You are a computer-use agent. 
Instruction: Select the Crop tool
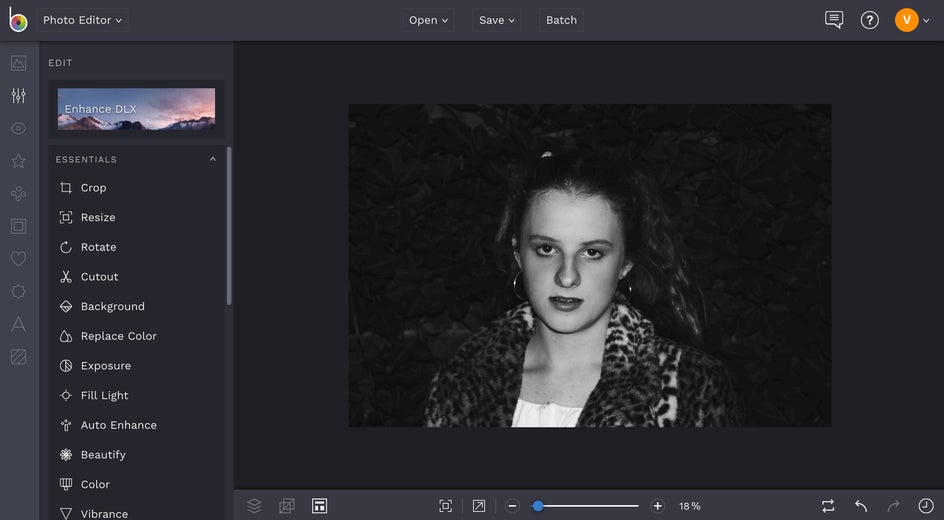(x=137, y=188)
